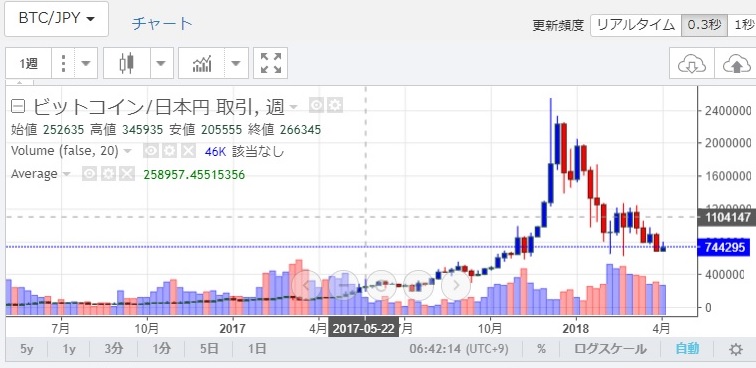
Task: Click the 2400000 price axis label
Action: tap(727, 111)
